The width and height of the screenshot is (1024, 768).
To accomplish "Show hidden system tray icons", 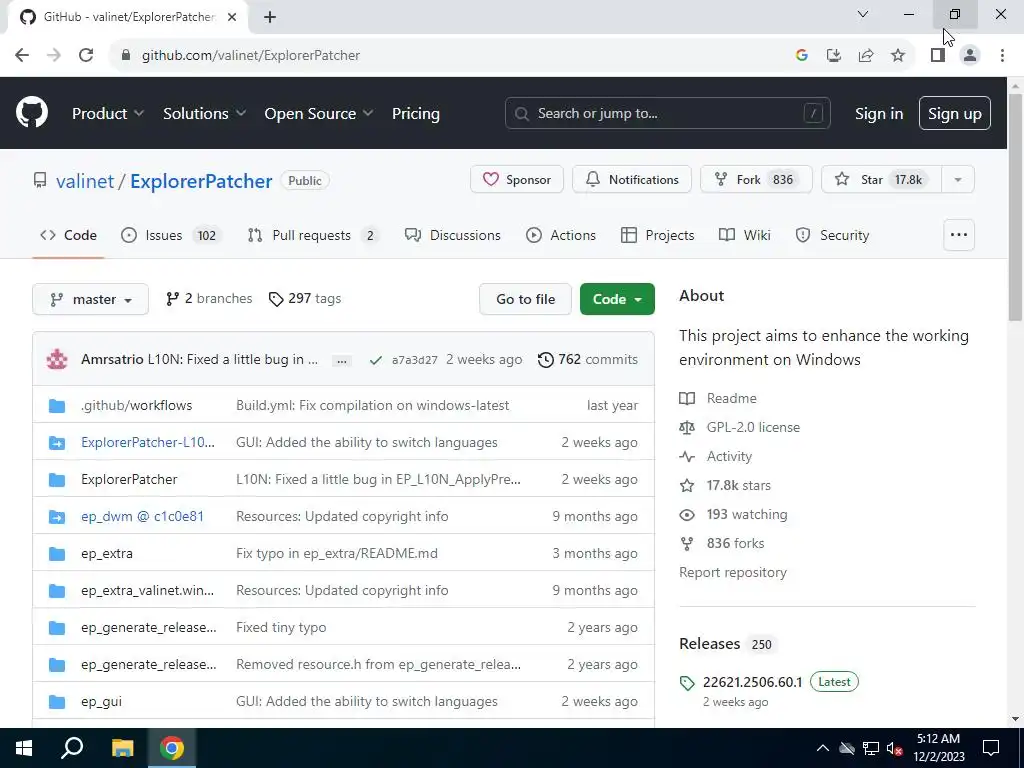I will click(823, 748).
